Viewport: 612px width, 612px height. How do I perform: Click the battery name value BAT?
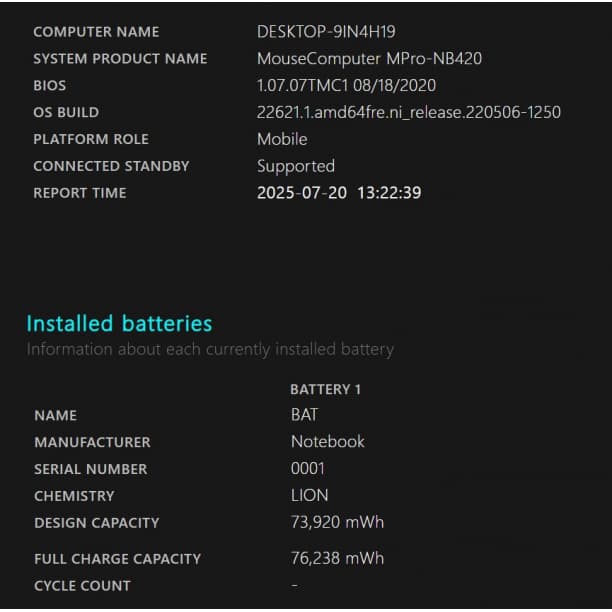coord(304,415)
